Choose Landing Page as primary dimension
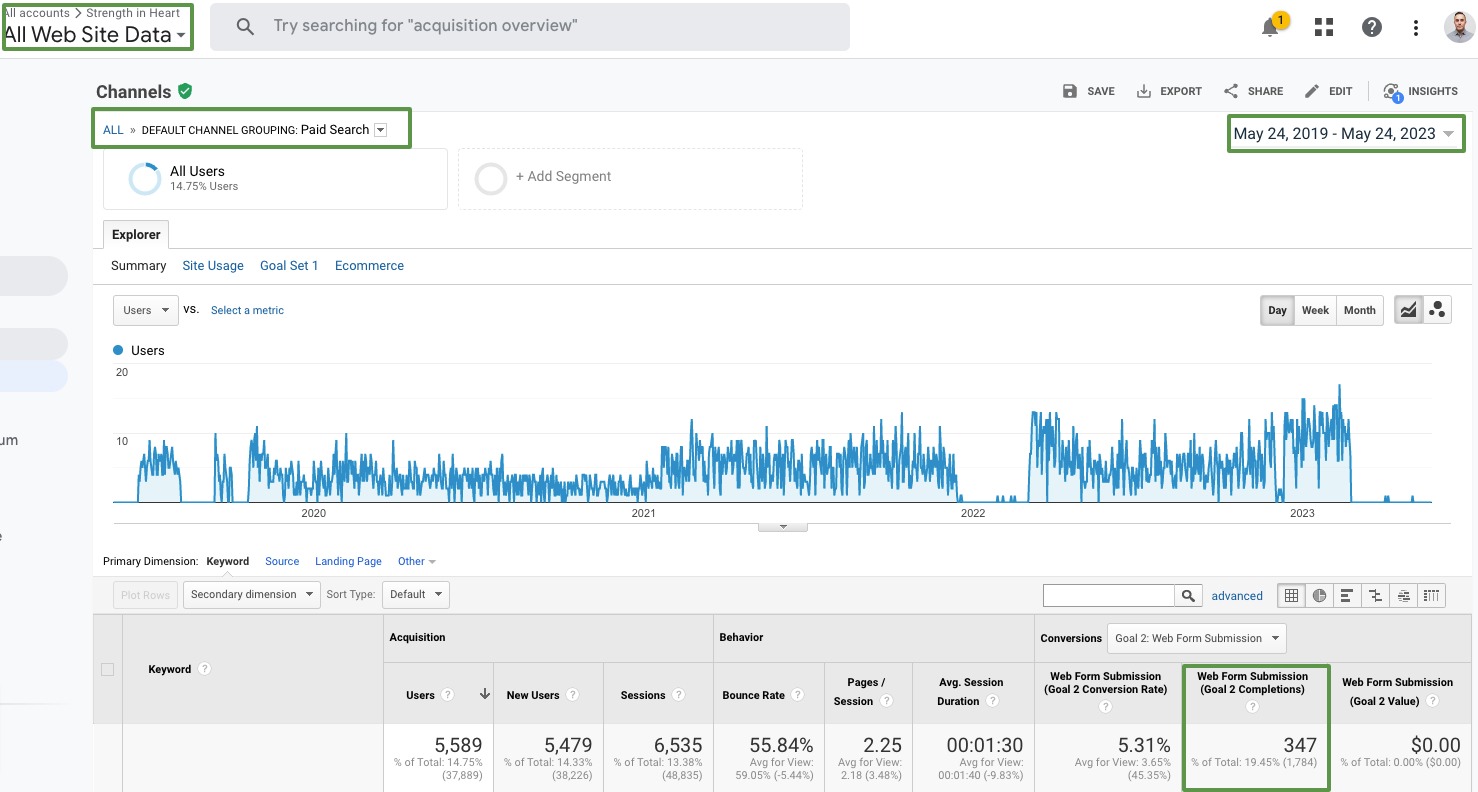 click(x=348, y=561)
